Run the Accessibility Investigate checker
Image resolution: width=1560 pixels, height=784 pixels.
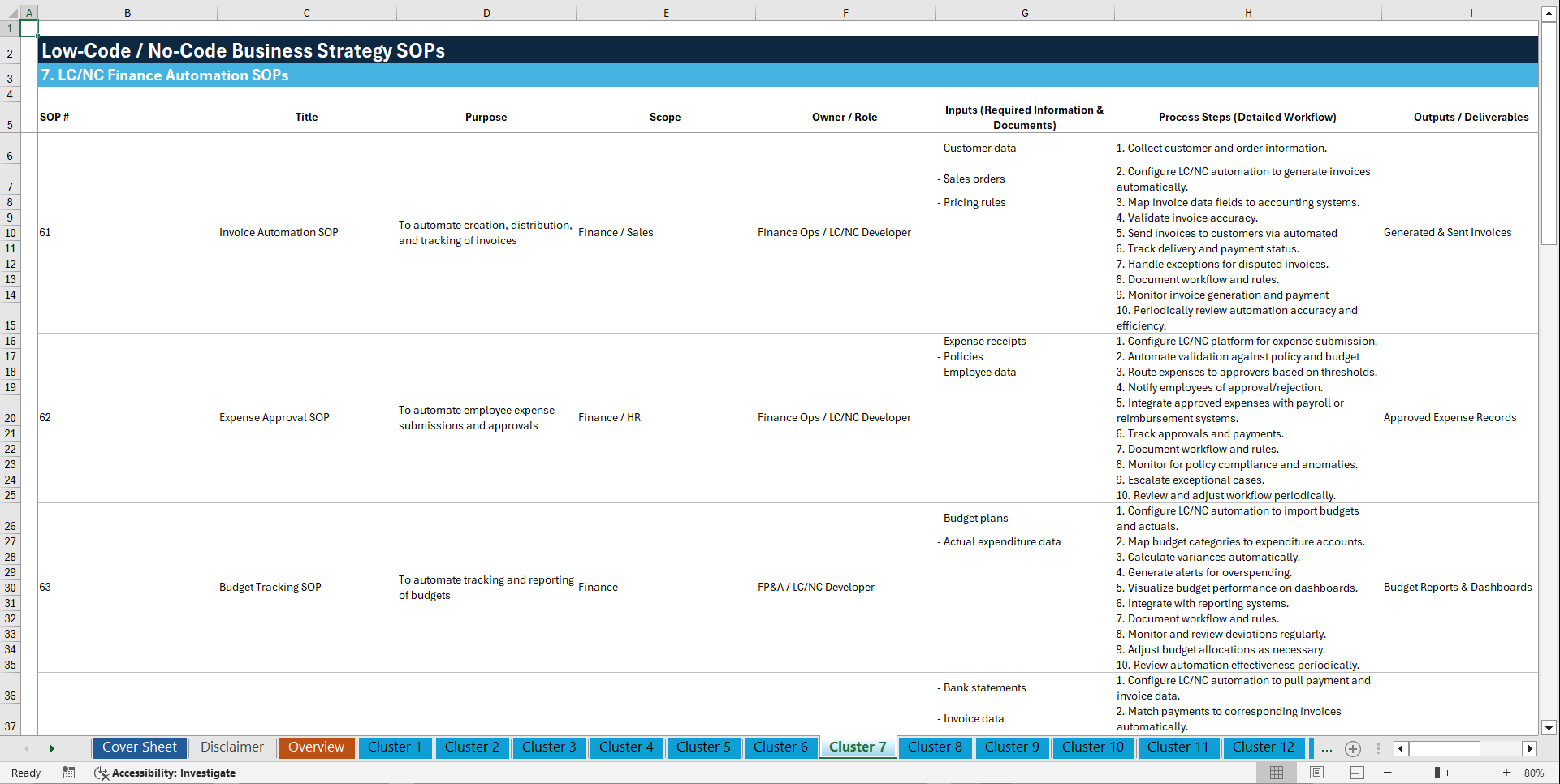tap(165, 773)
